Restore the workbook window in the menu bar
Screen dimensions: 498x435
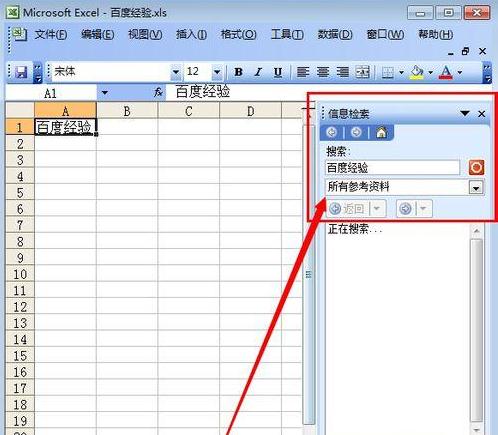point(465,51)
